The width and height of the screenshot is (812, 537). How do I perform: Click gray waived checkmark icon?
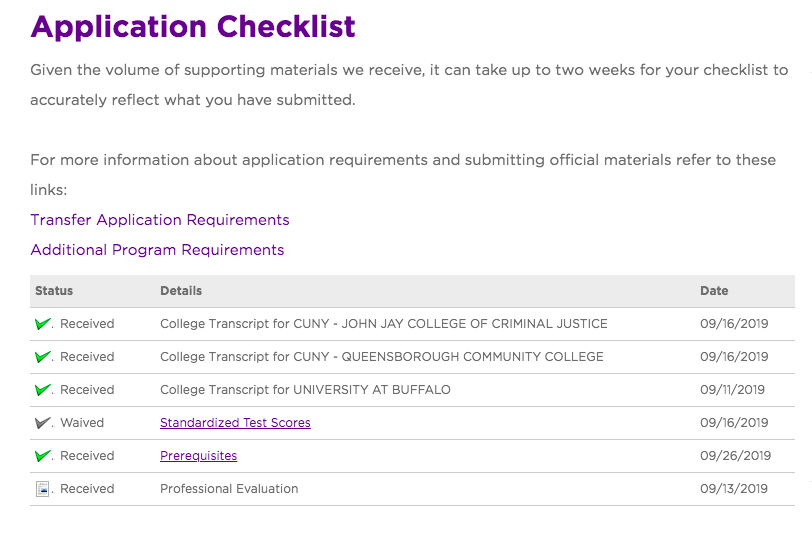coord(42,423)
